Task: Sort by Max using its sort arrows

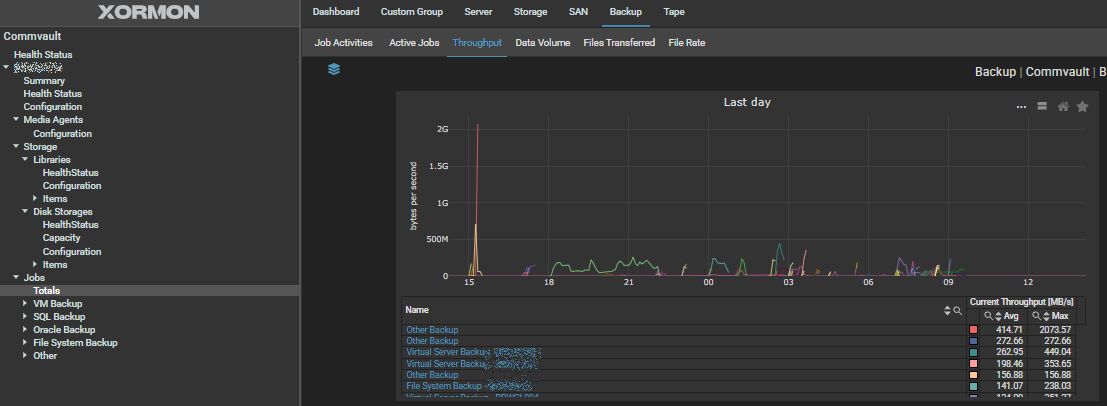Action: click(x=1045, y=316)
